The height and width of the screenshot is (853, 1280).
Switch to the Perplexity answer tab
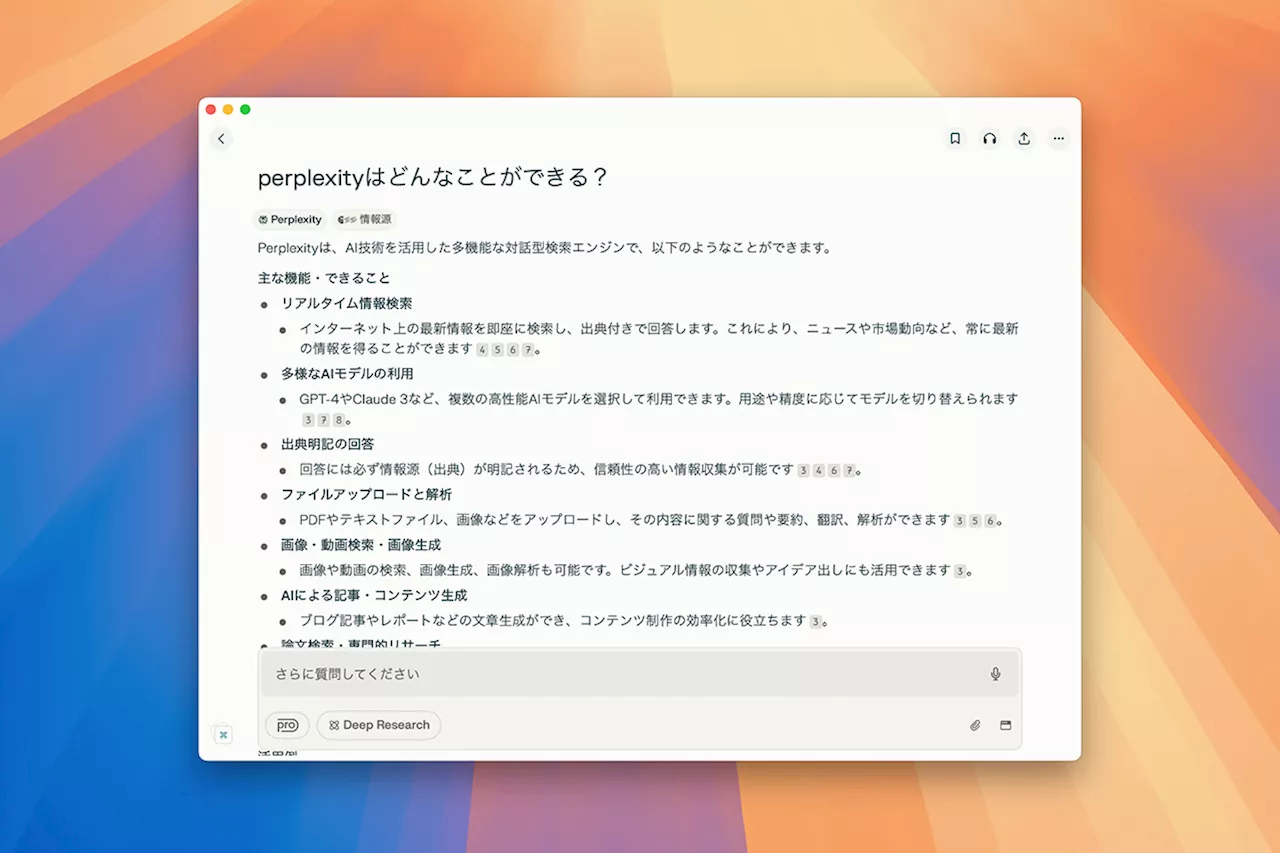tap(290, 219)
